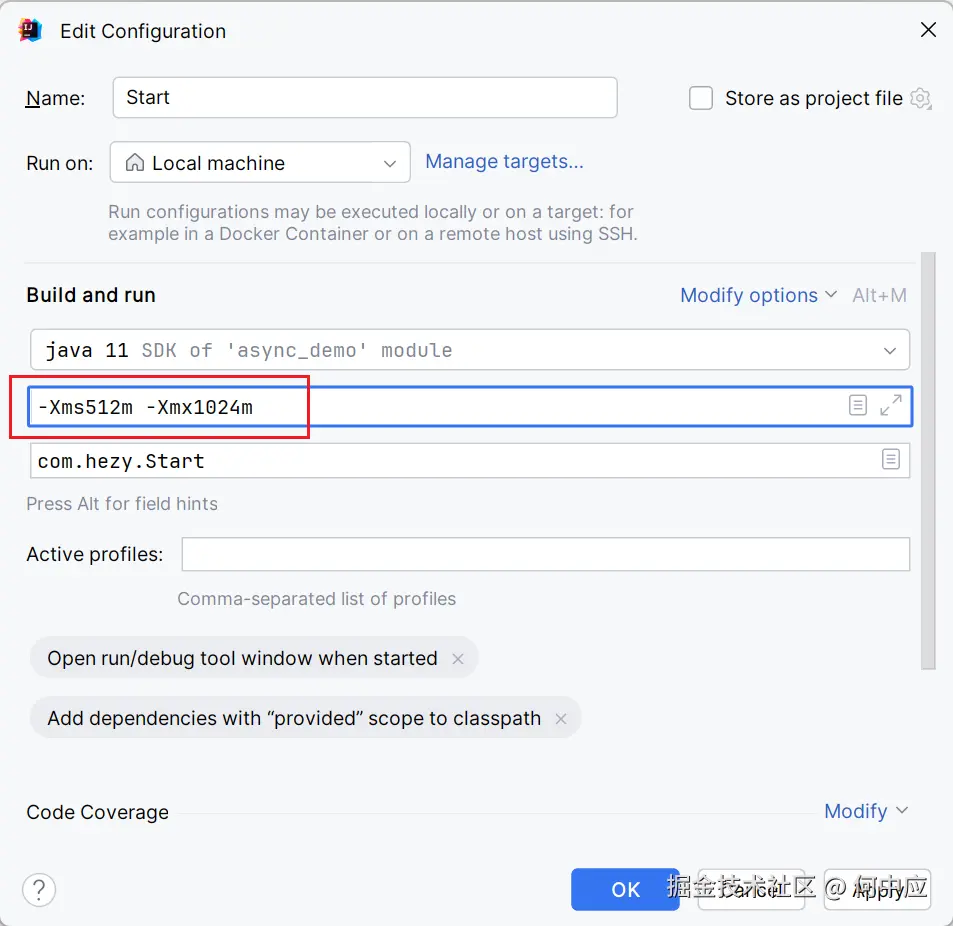Image resolution: width=953 pixels, height=926 pixels.
Task: Click the IntelliJ IDEA logo icon
Action: coord(31,31)
